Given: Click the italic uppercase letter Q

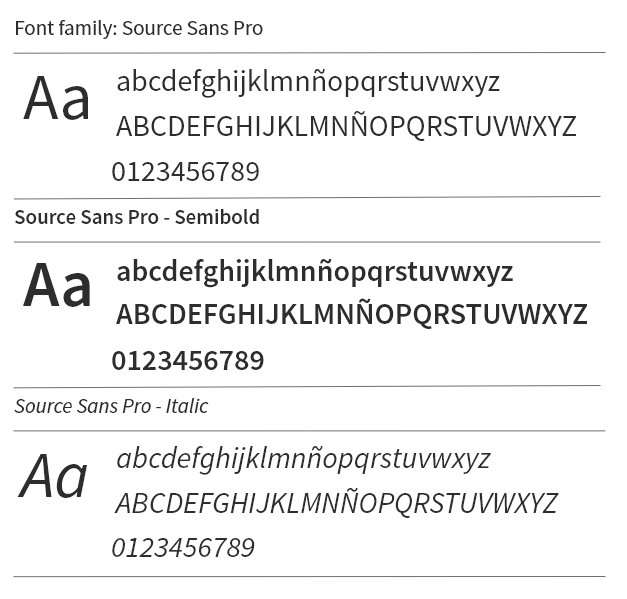Looking at the screenshot, I should [405, 504].
